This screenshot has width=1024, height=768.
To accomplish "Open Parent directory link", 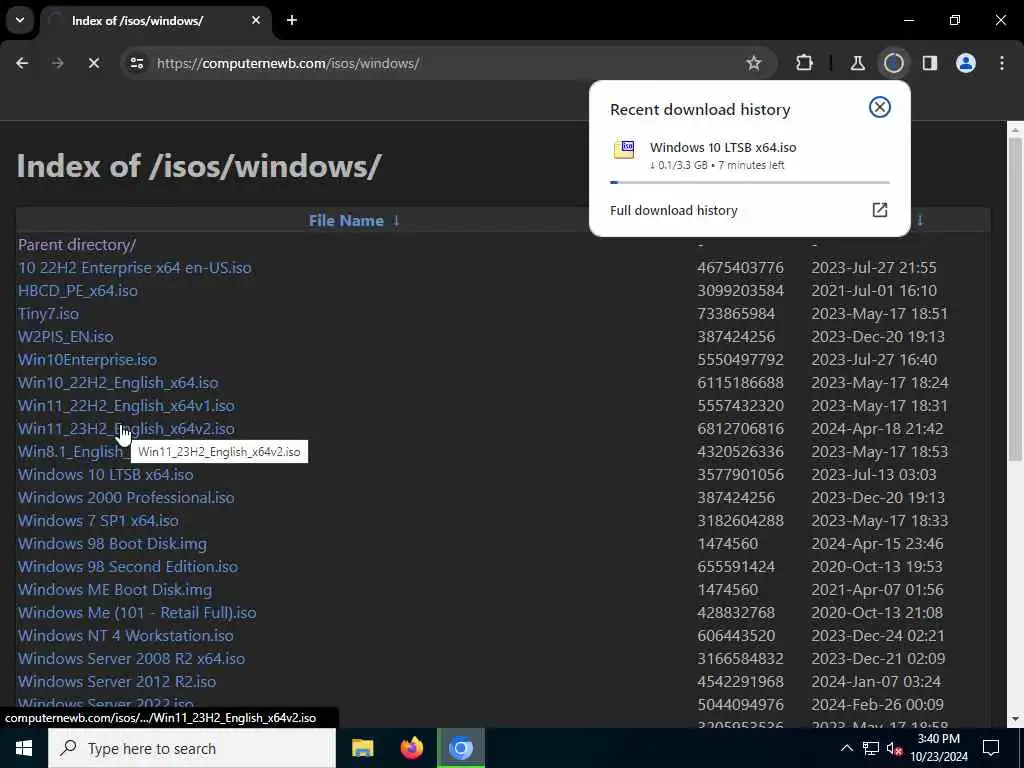I will pyautogui.click(x=77, y=245).
